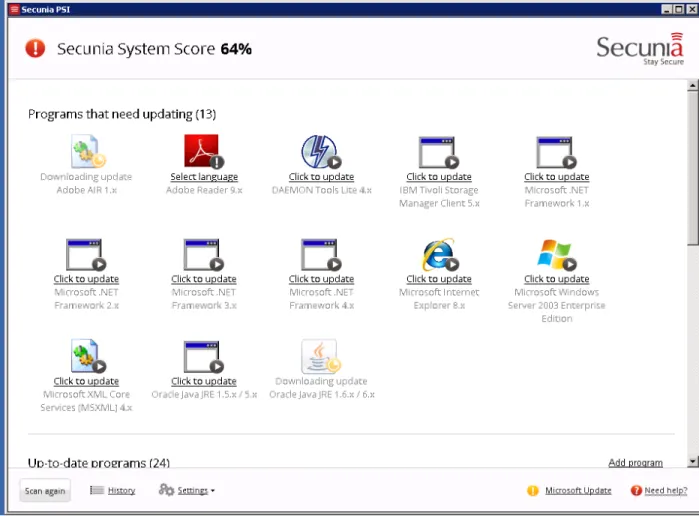
Task: Click the Microsoft .NET Framework 4.x icon
Action: pyautogui.click(x=321, y=254)
